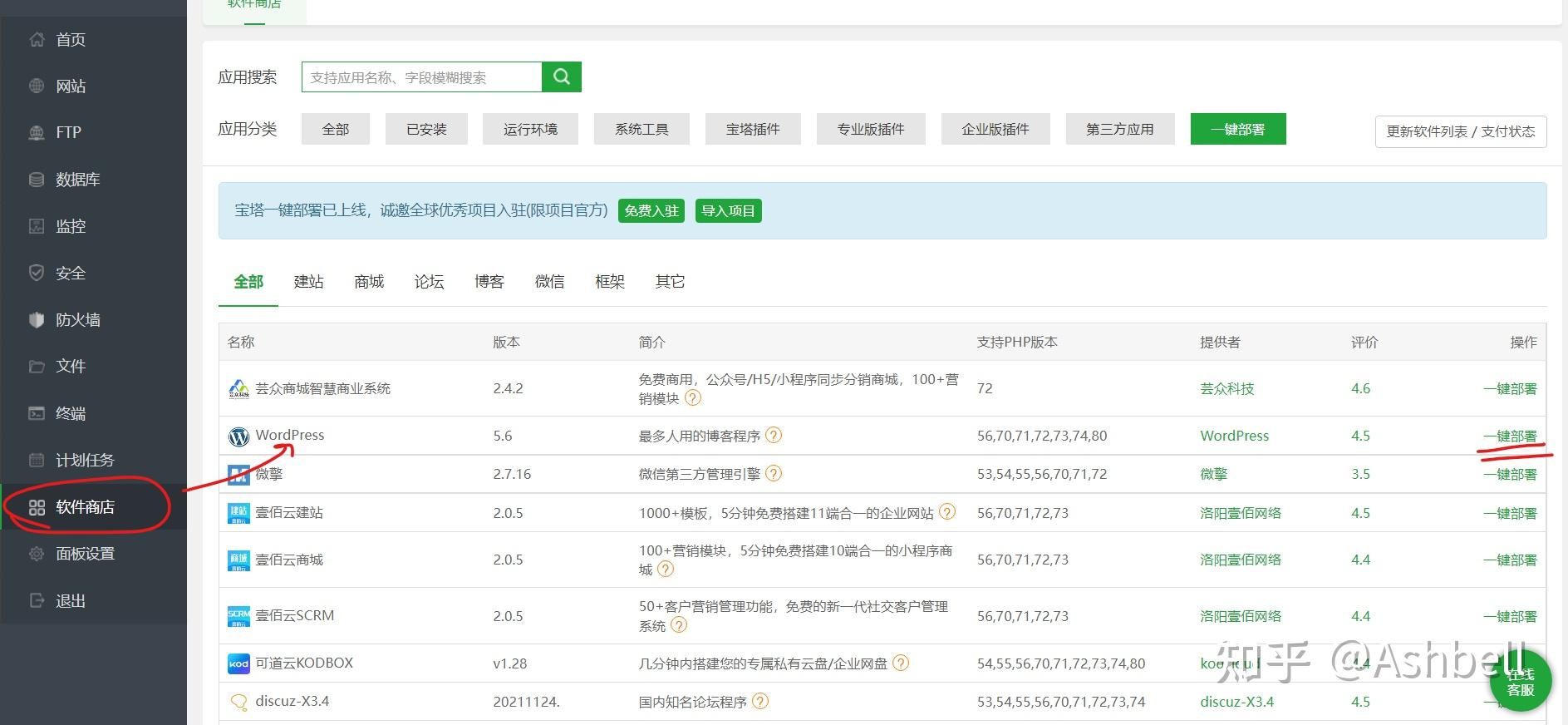Viewport: 1568px width, 725px height.
Task: Open the 面板设置 gear sidebar icon
Action: (x=37, y=554)
